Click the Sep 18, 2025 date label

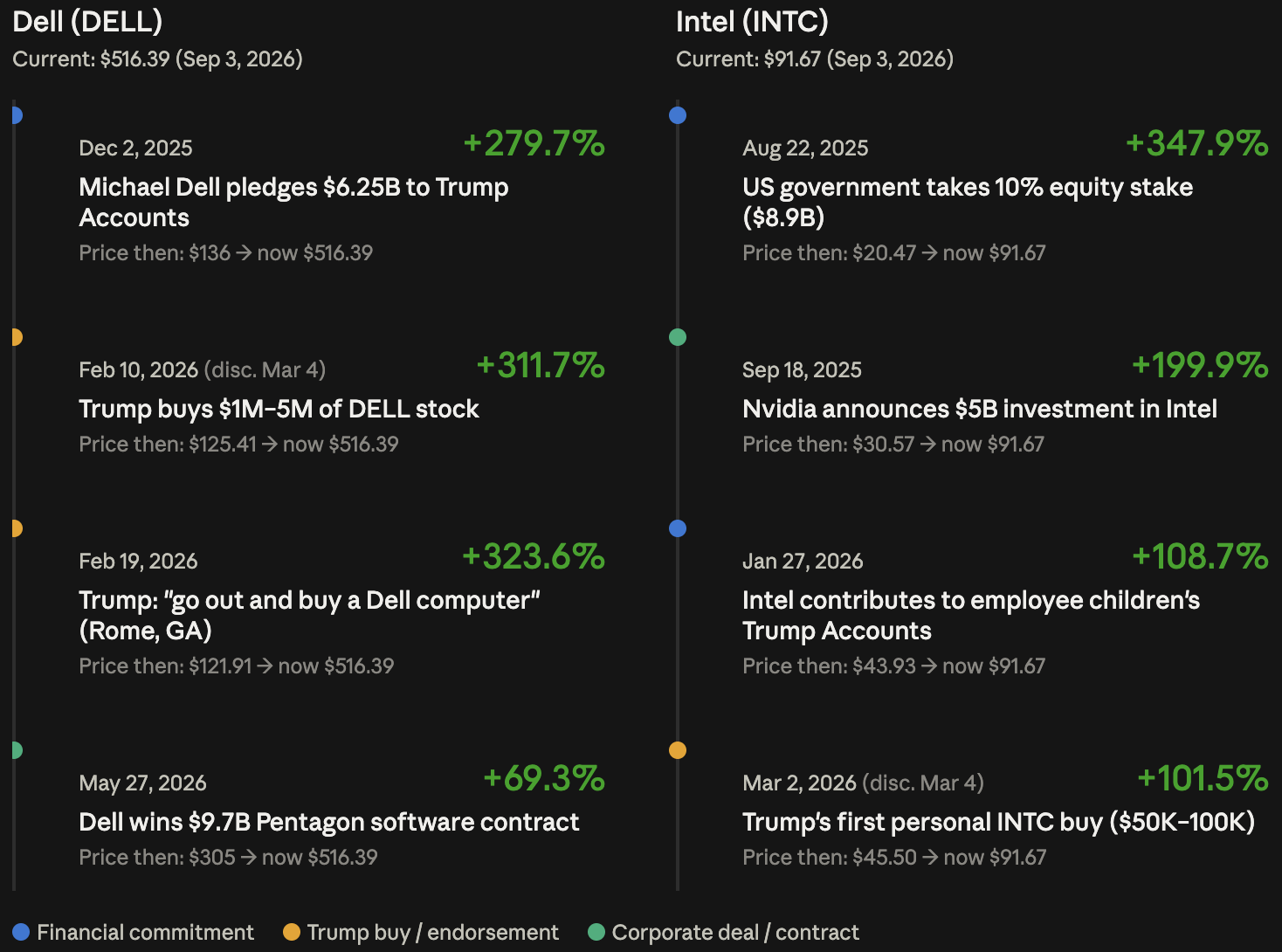coord(802,370)
